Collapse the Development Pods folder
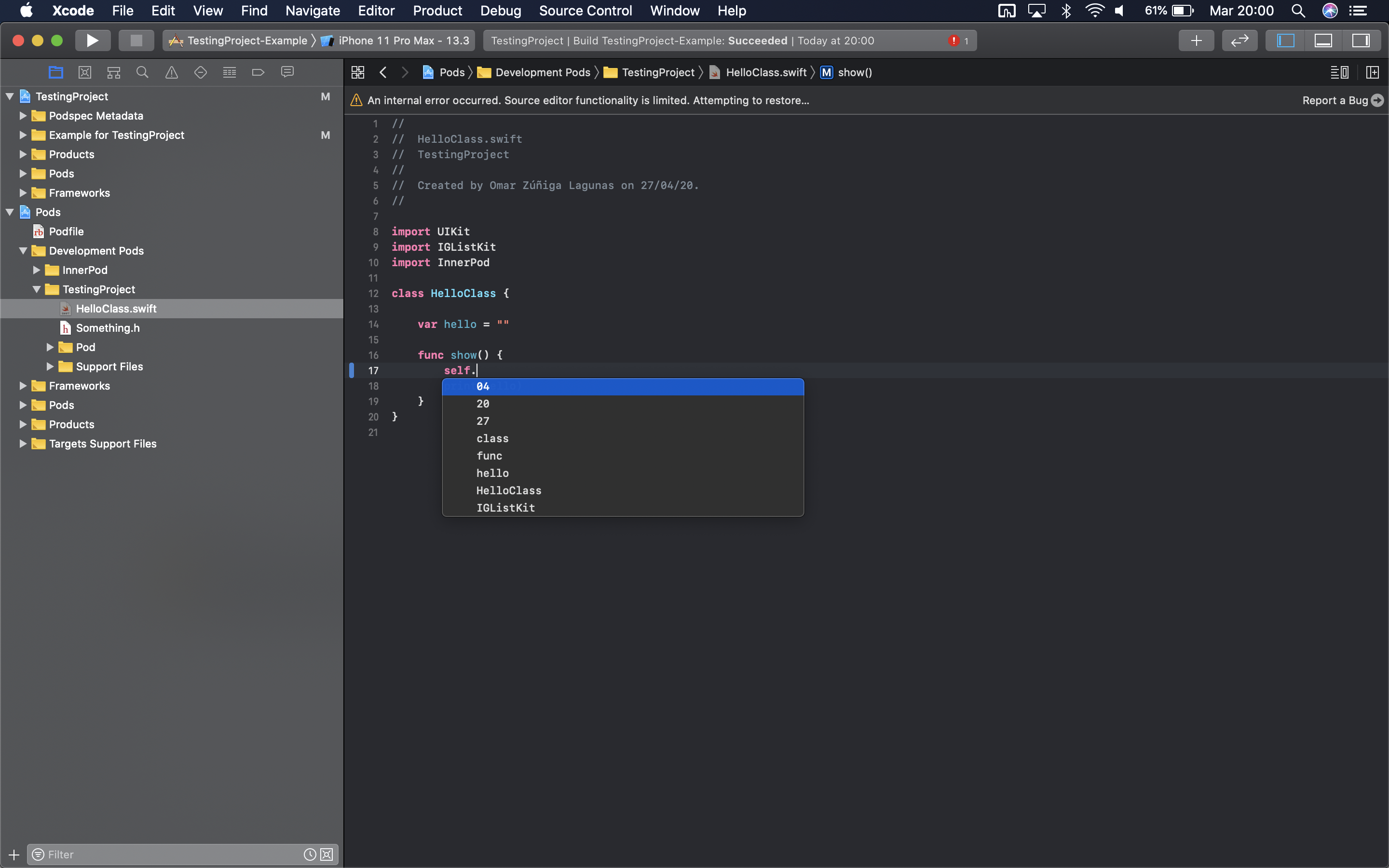Image resolution: width=1389 pixels, height=868 pixels. (23, 251)
